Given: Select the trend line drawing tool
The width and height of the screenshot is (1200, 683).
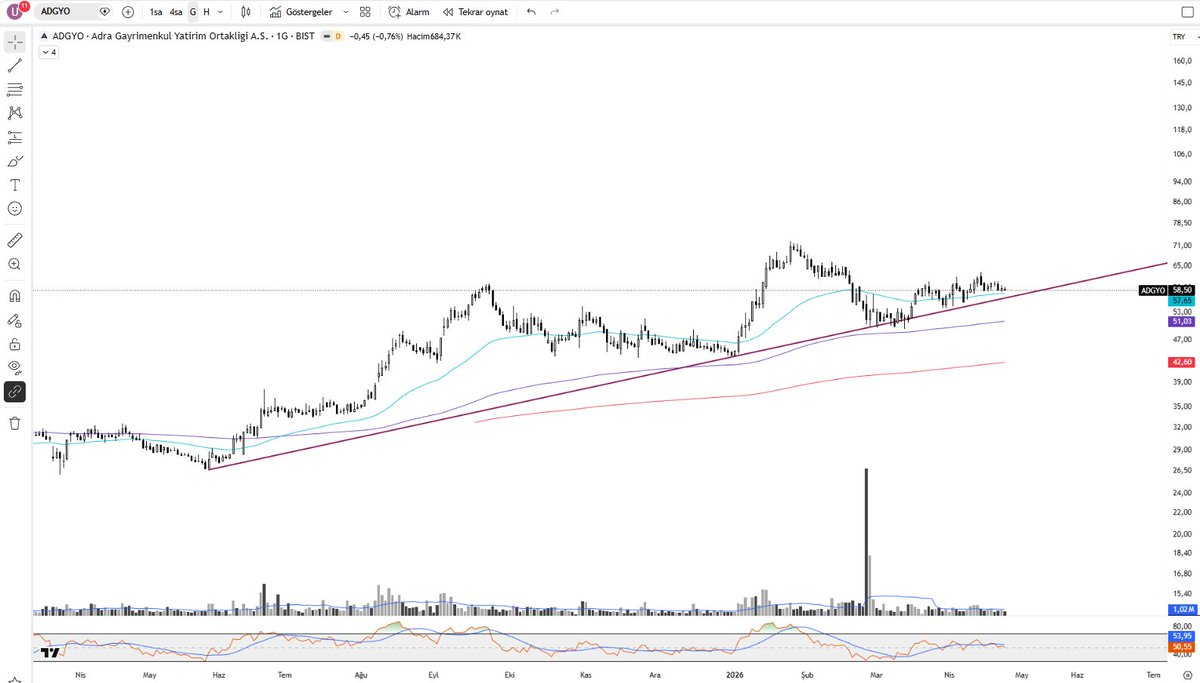Looking at the screenshot, I should [x=15, y=66].
